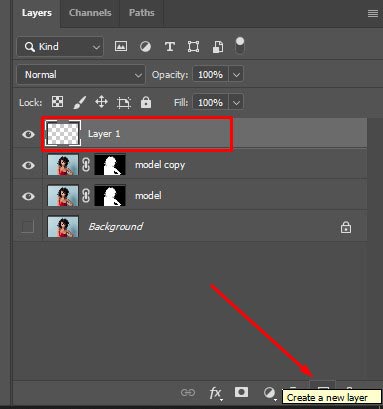Image resolution: width=383 pixels, height=409 pixels.
Task: Open the fx layer style menu
Action: [x=215, y=393]
